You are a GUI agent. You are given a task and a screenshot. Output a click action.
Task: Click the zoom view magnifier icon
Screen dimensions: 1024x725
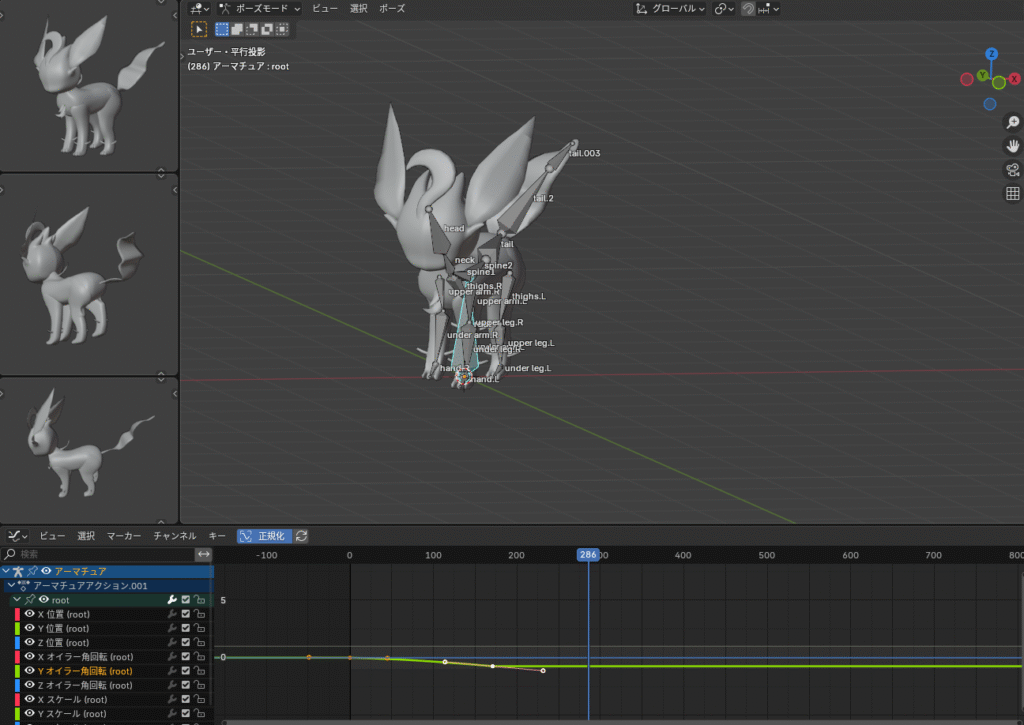[x=1012, y=122]
